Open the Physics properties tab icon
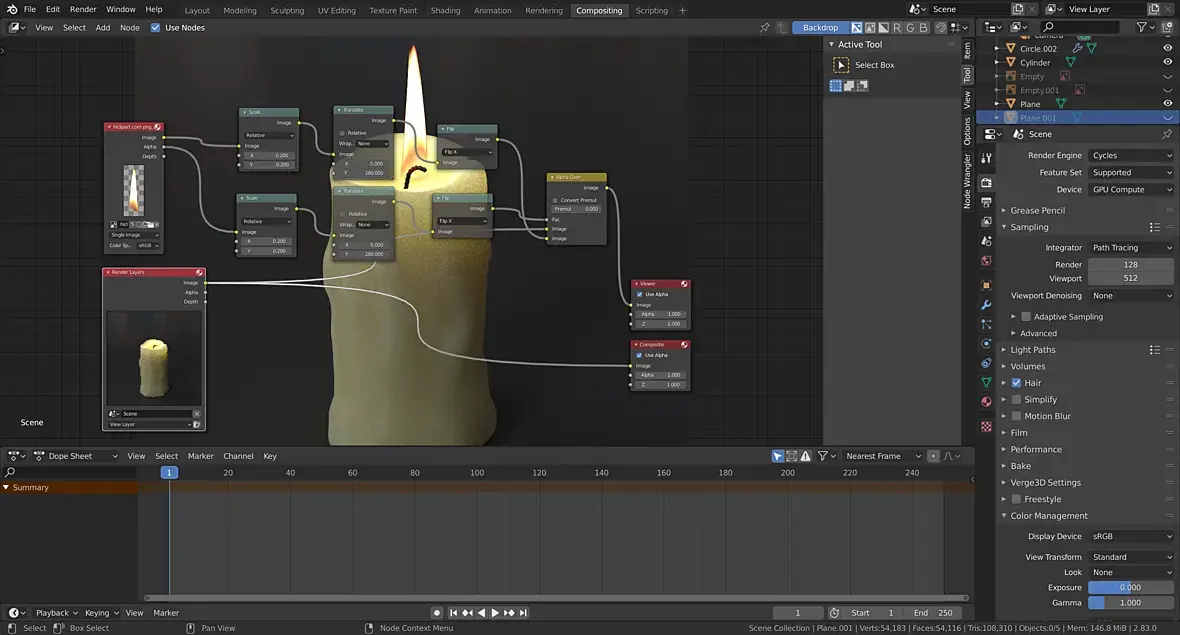 (x=986, y=344)
